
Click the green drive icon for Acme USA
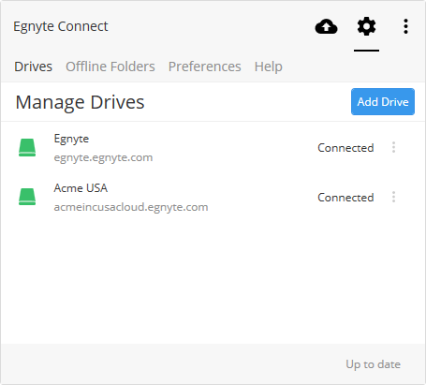[27, 197]
